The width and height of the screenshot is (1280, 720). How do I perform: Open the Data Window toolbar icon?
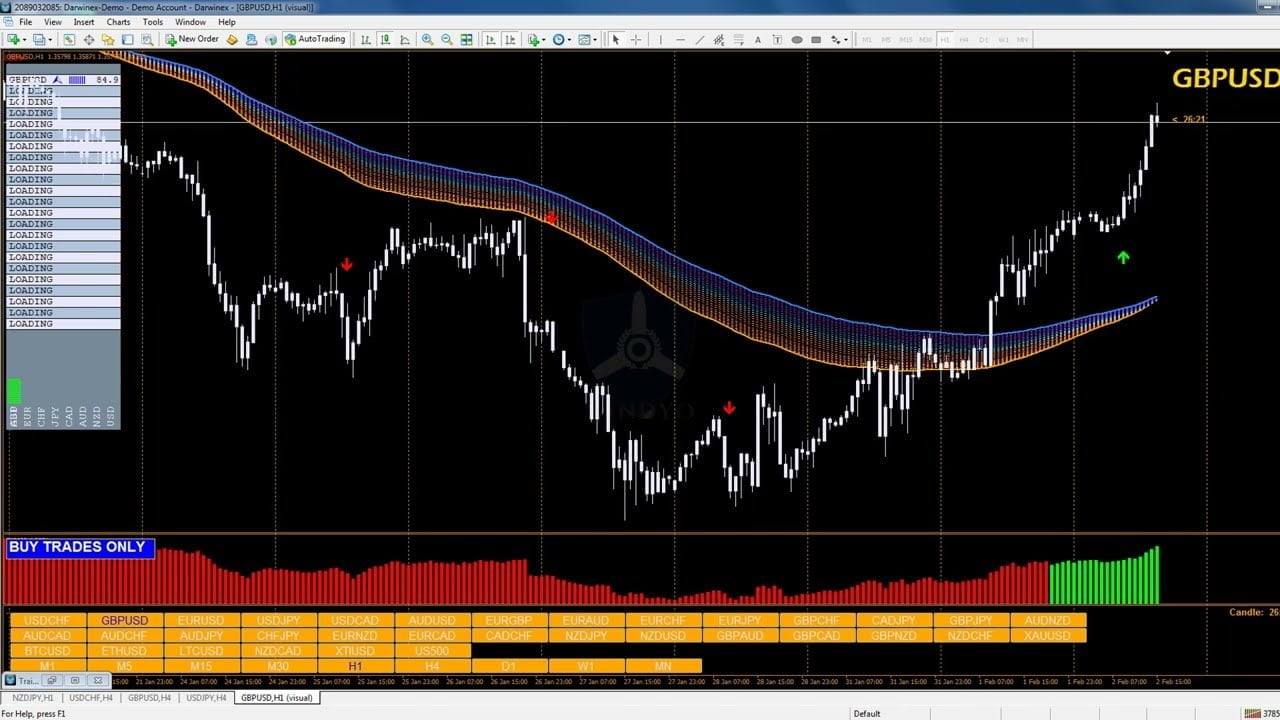coord(89,39)
